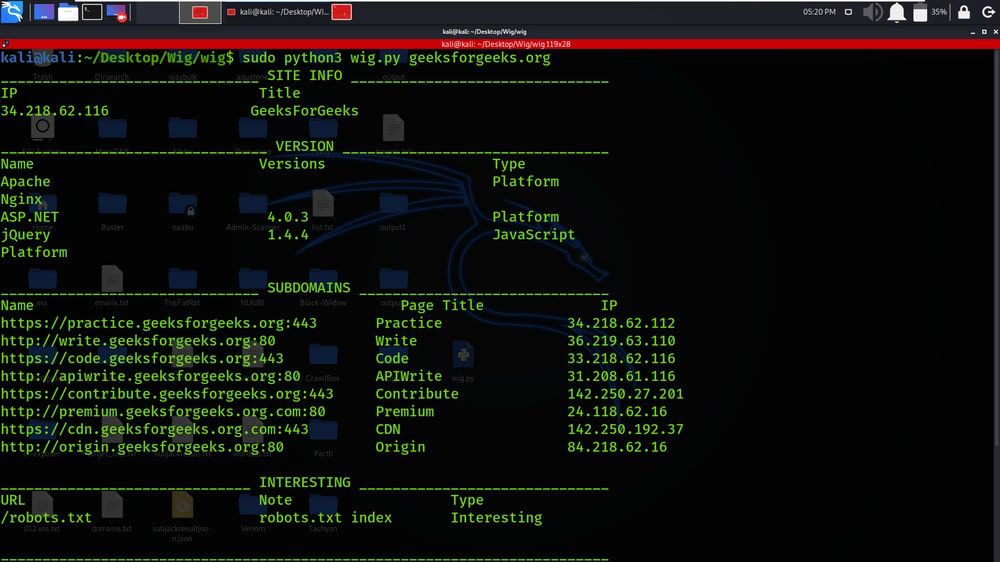The width and height of the screenshot is (1000, 562).
Task: Select the Practice page title
Action: pyautogui.click(x=408, y=323)
